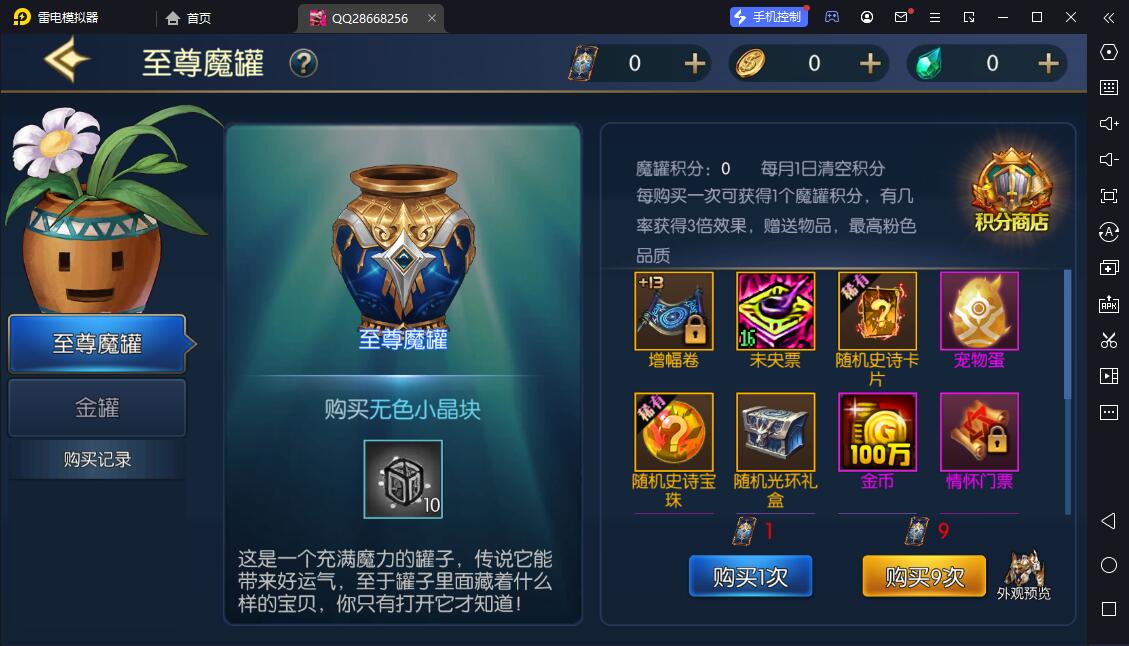Click the reward list scrollbar
Screen dimensions: 1129x646
1068,392
